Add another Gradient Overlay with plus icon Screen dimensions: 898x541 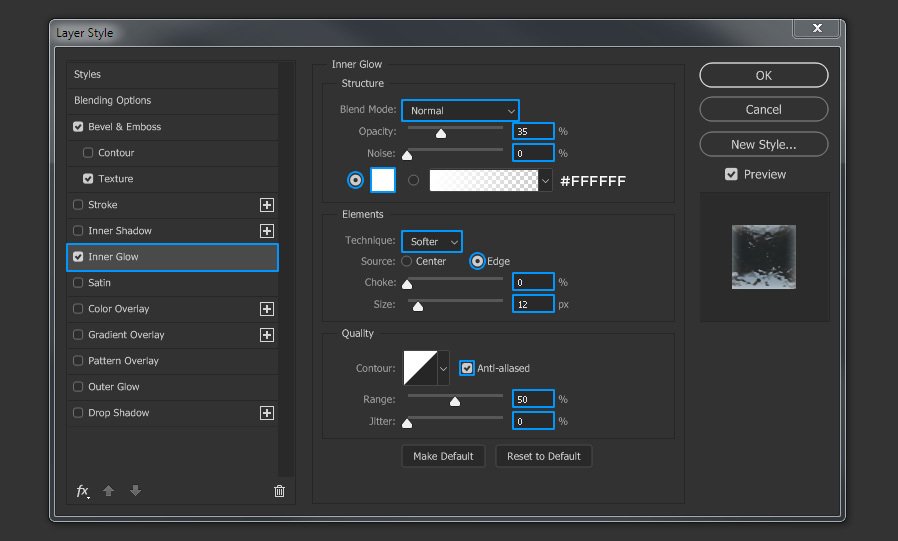point(267,335)
